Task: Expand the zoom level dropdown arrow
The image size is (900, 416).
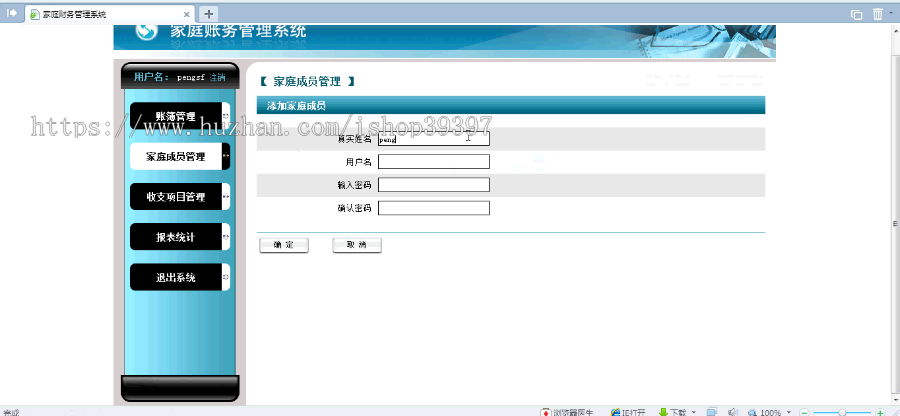Action: pos(788,412)
